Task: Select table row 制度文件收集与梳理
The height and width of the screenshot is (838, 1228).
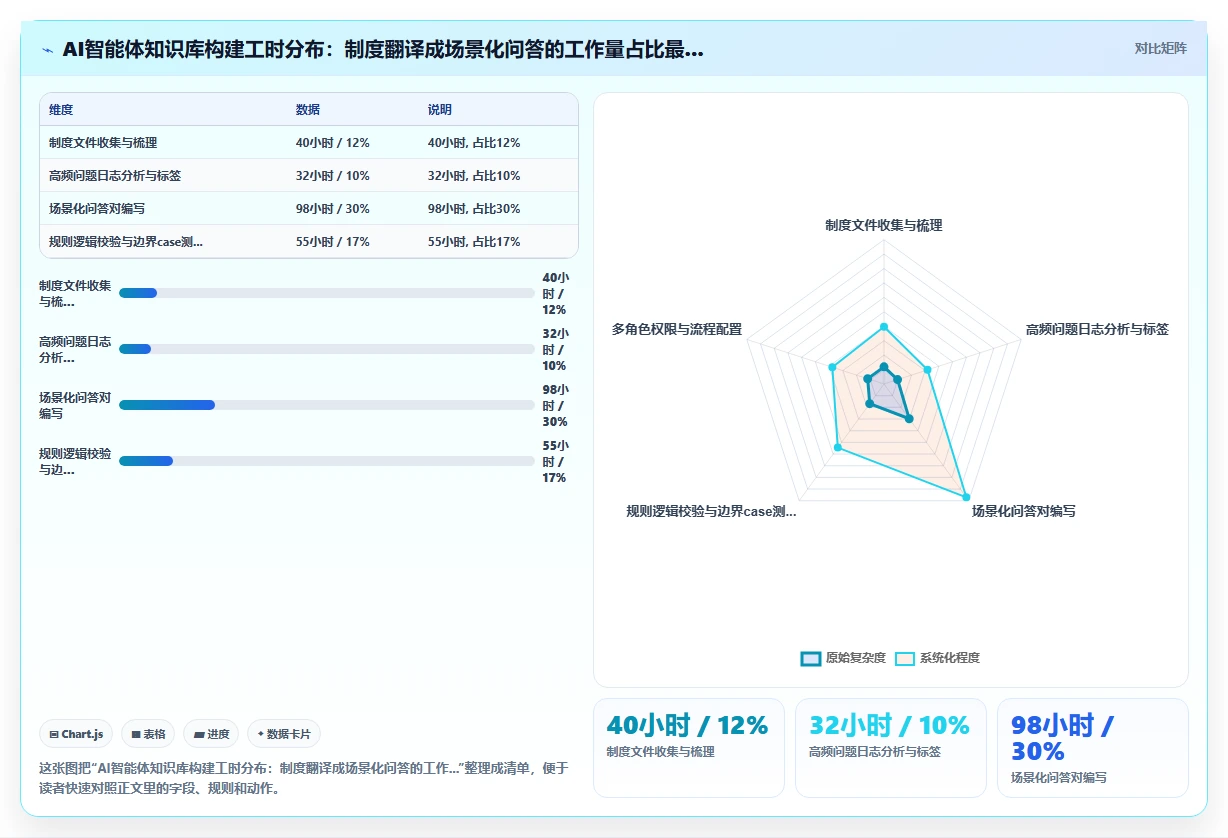Action: pos(309,143)
